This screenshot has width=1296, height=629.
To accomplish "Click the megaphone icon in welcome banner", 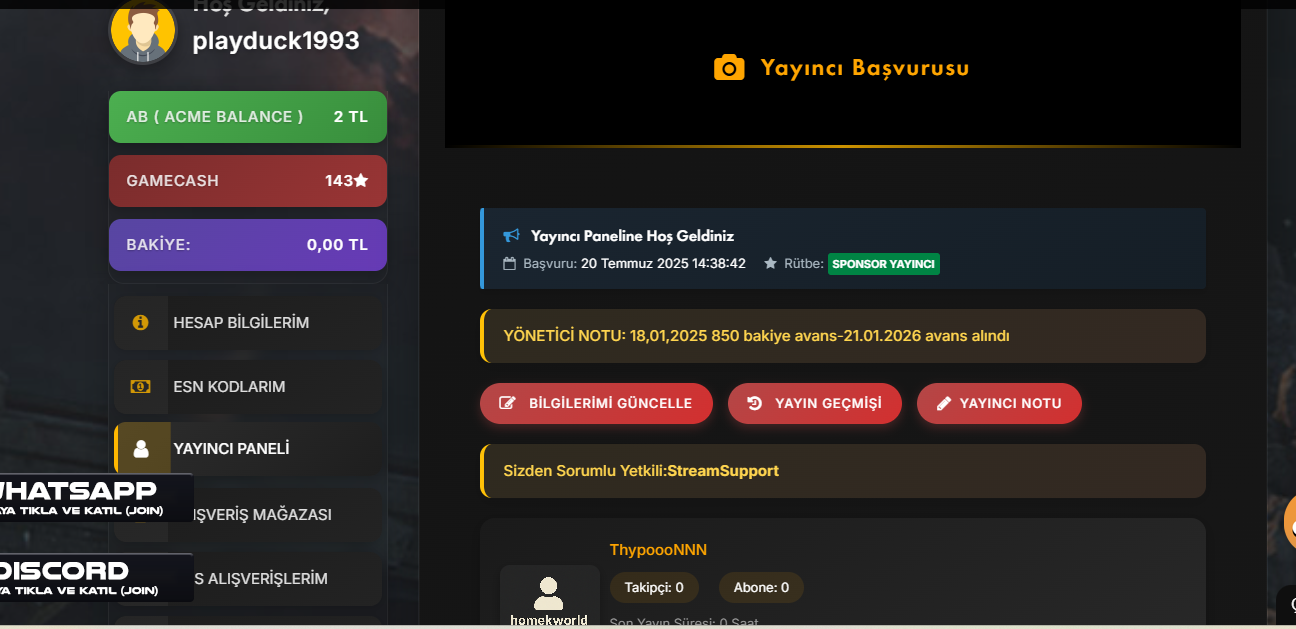I will click(511, 236).
